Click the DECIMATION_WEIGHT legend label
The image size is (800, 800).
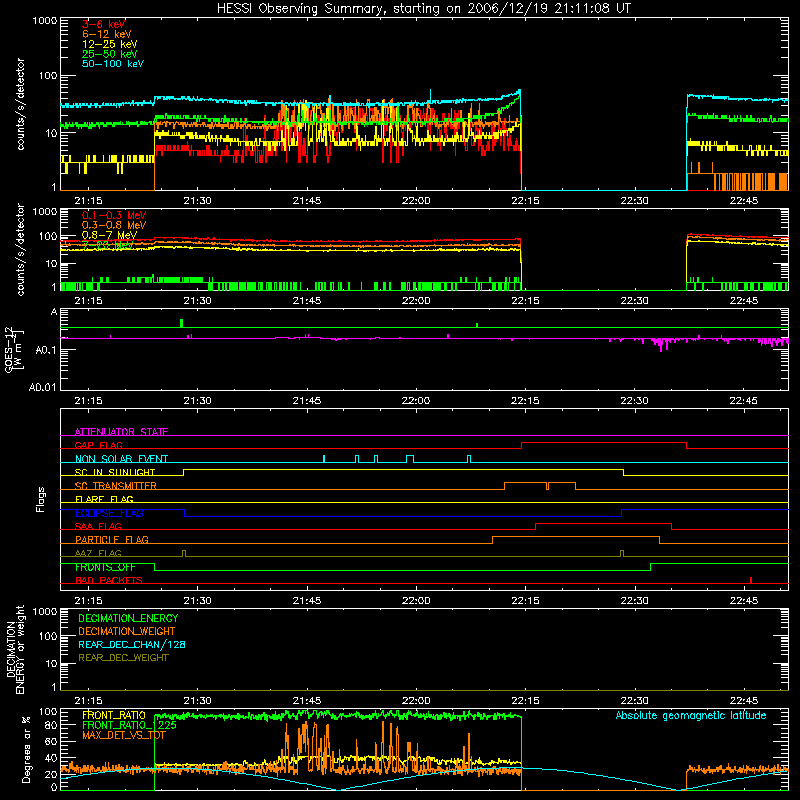pyautogui.click(x=127, y=631)
